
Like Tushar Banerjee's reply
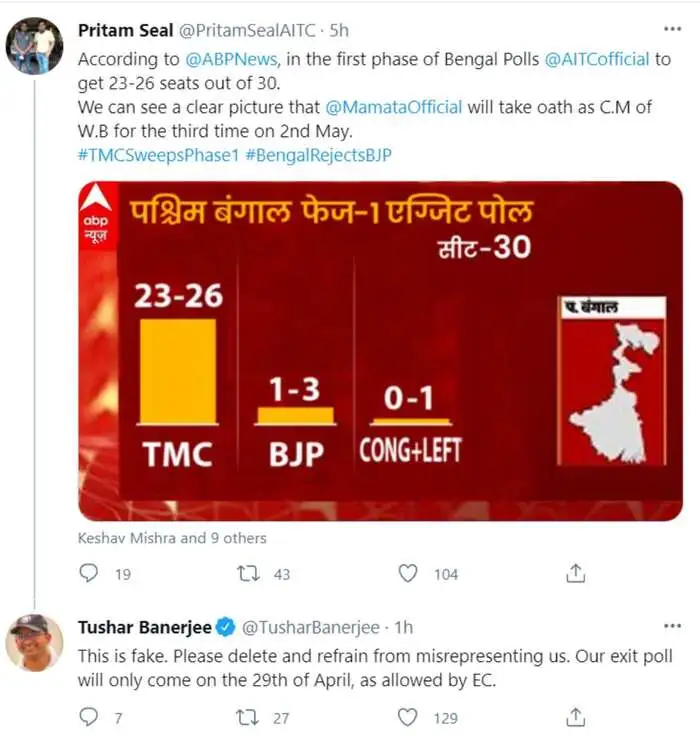[408, 717]
